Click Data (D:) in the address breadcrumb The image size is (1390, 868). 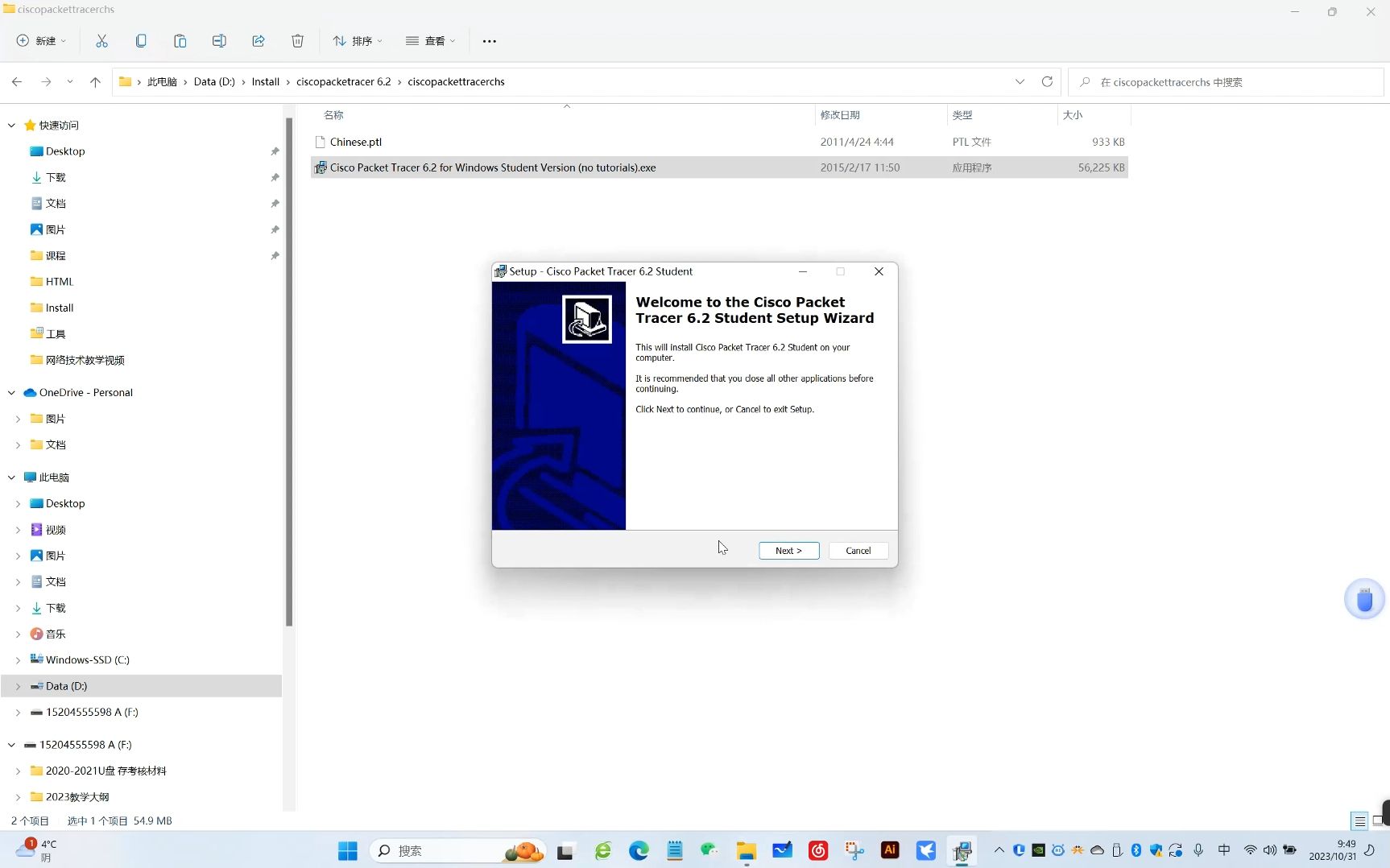[x=214, y=82]
